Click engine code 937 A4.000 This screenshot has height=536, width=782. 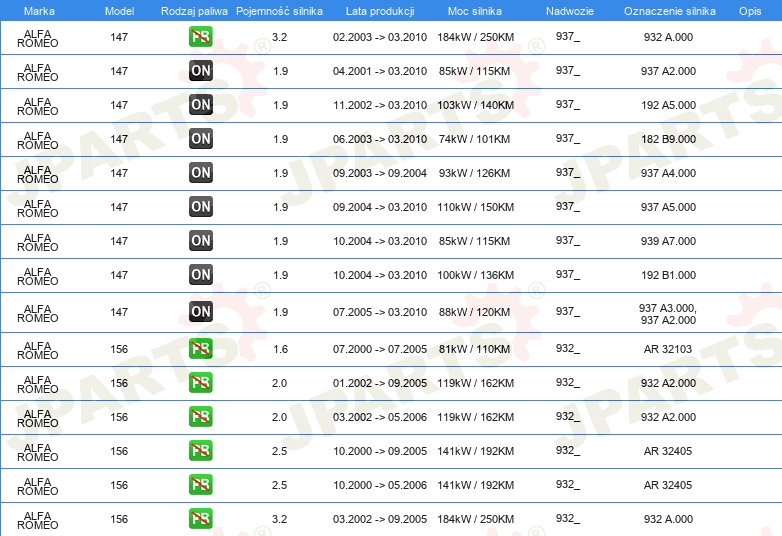[x=668, y=173]
